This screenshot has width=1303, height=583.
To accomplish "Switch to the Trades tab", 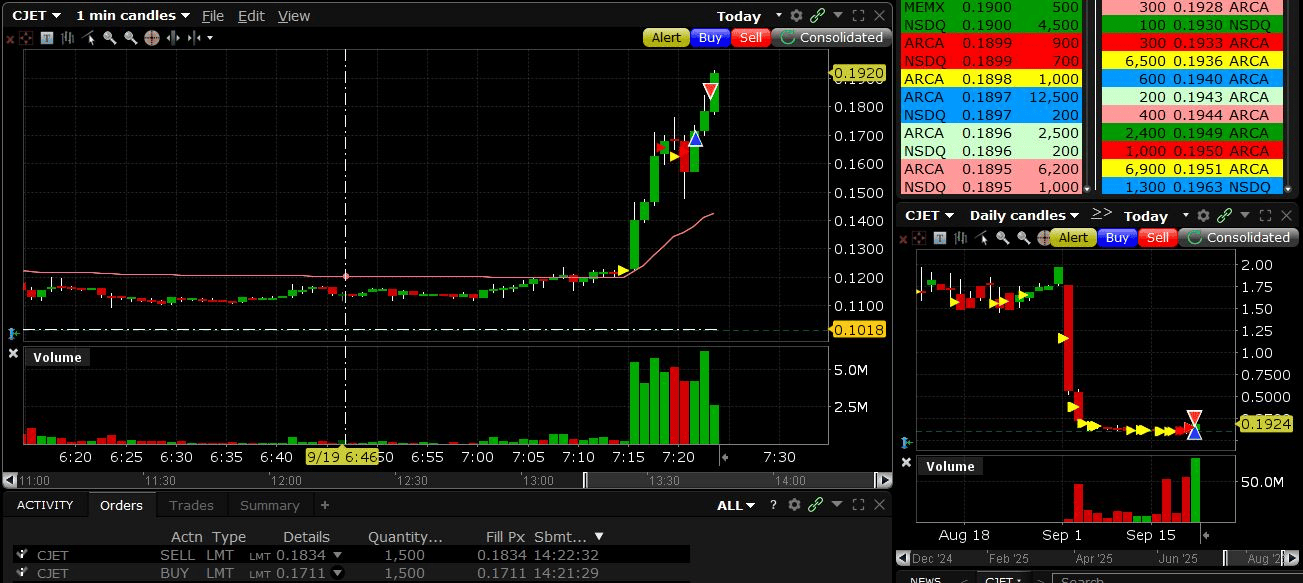I will pos(191,506).
